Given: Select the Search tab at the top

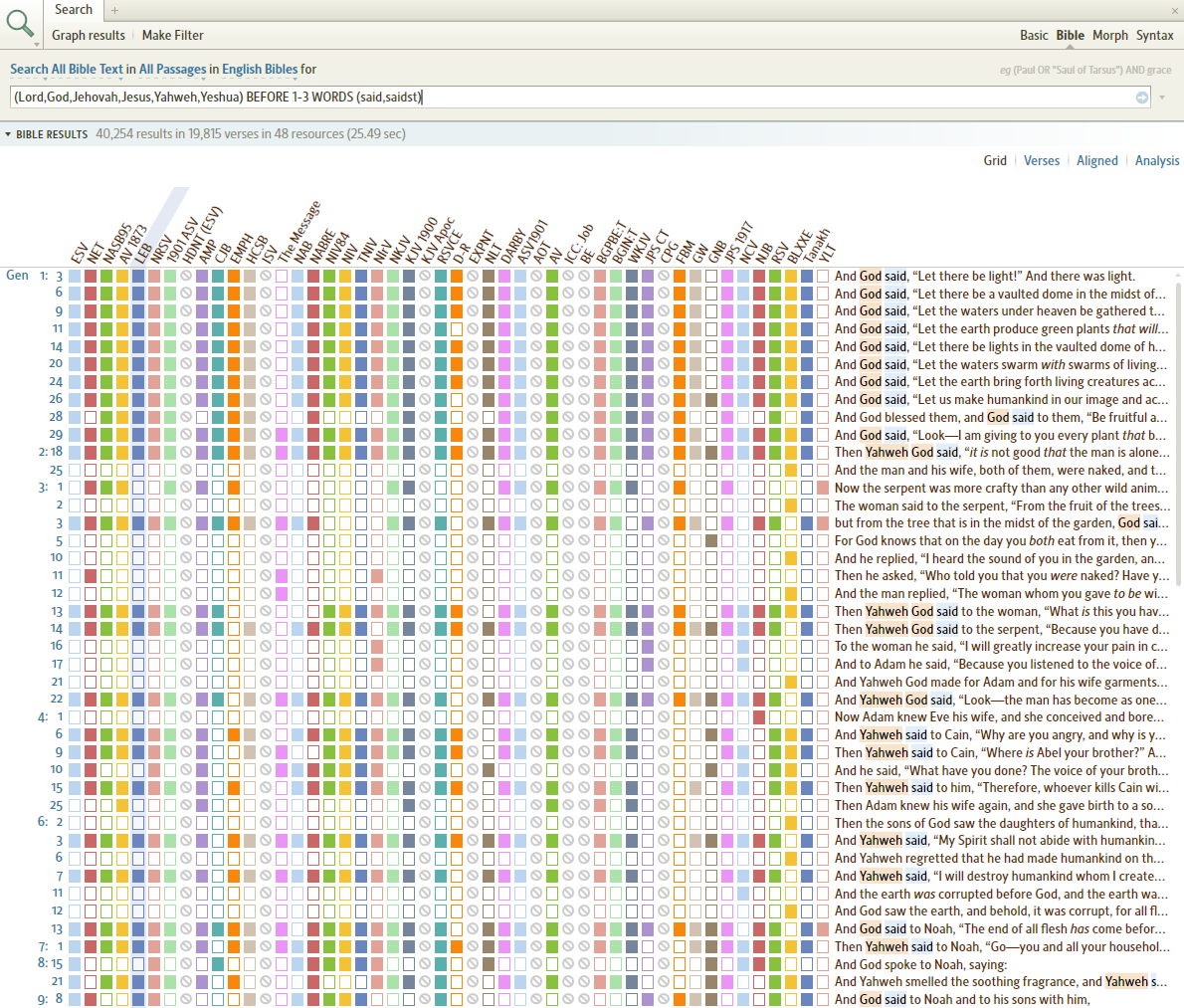Looking at the screenshot, I should 74,10.
